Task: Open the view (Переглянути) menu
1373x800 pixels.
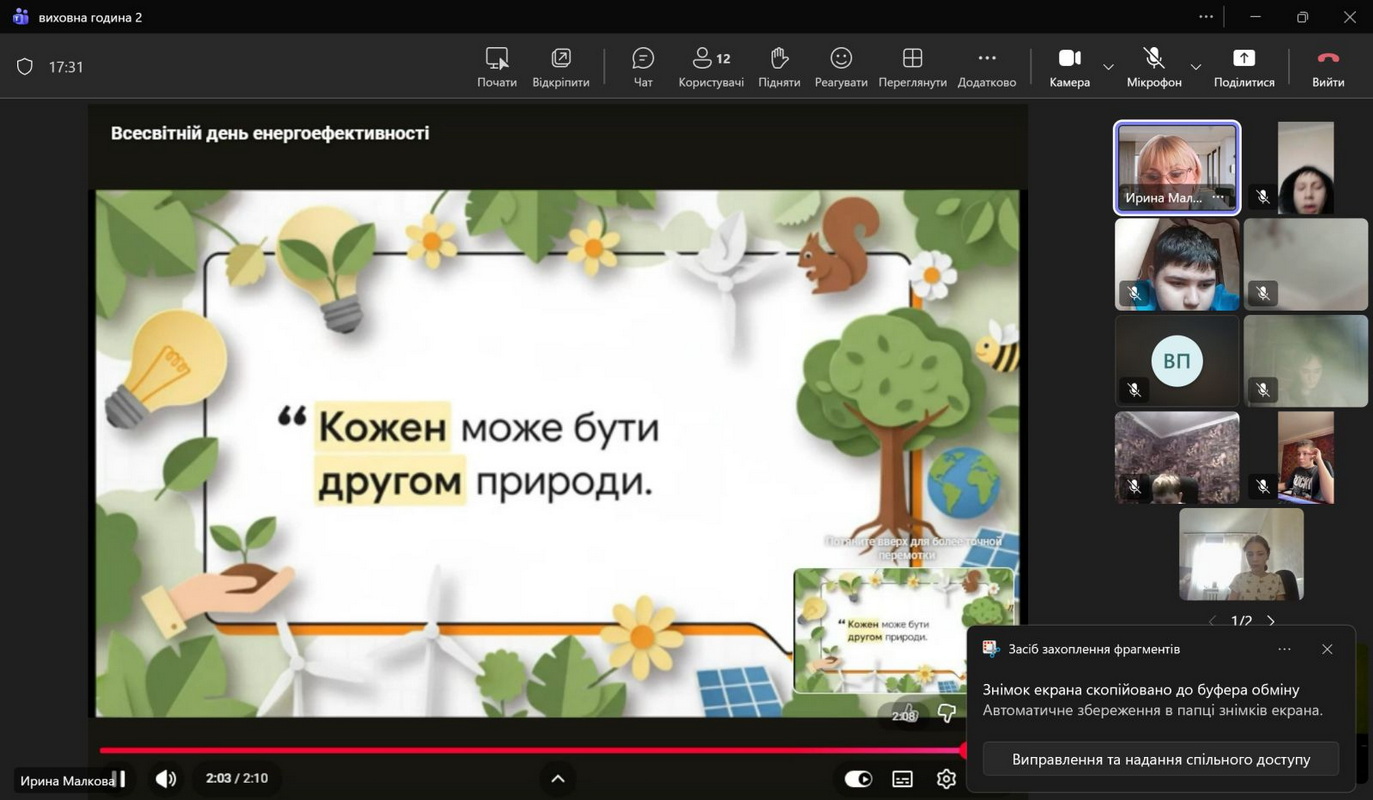Action: coord(912,67)
